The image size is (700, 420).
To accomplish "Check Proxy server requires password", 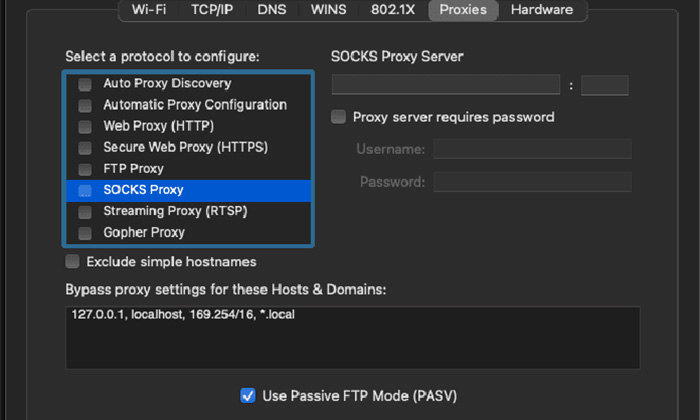I will [339, 117].
